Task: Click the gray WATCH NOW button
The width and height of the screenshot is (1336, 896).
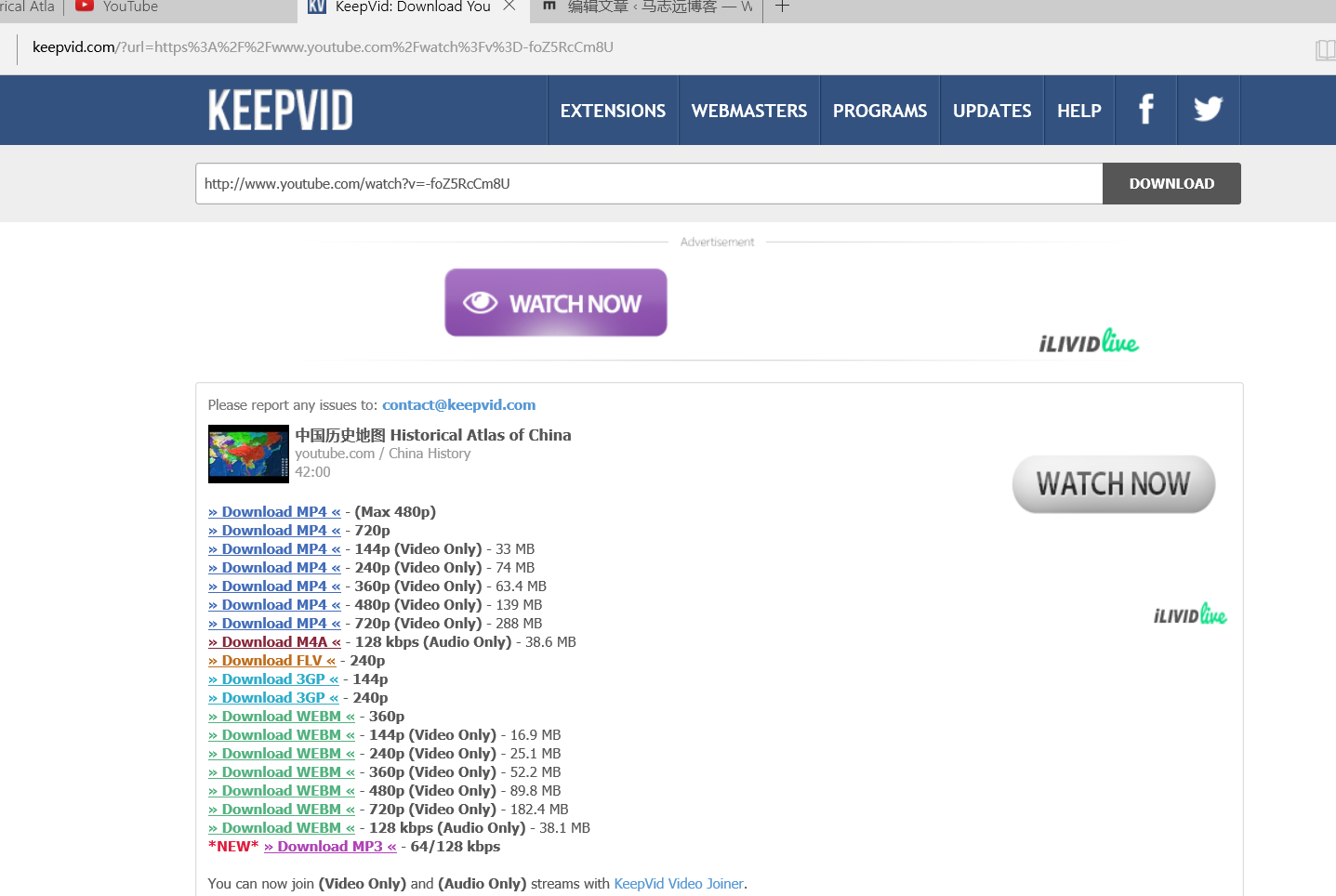Action: [1114, 484]
